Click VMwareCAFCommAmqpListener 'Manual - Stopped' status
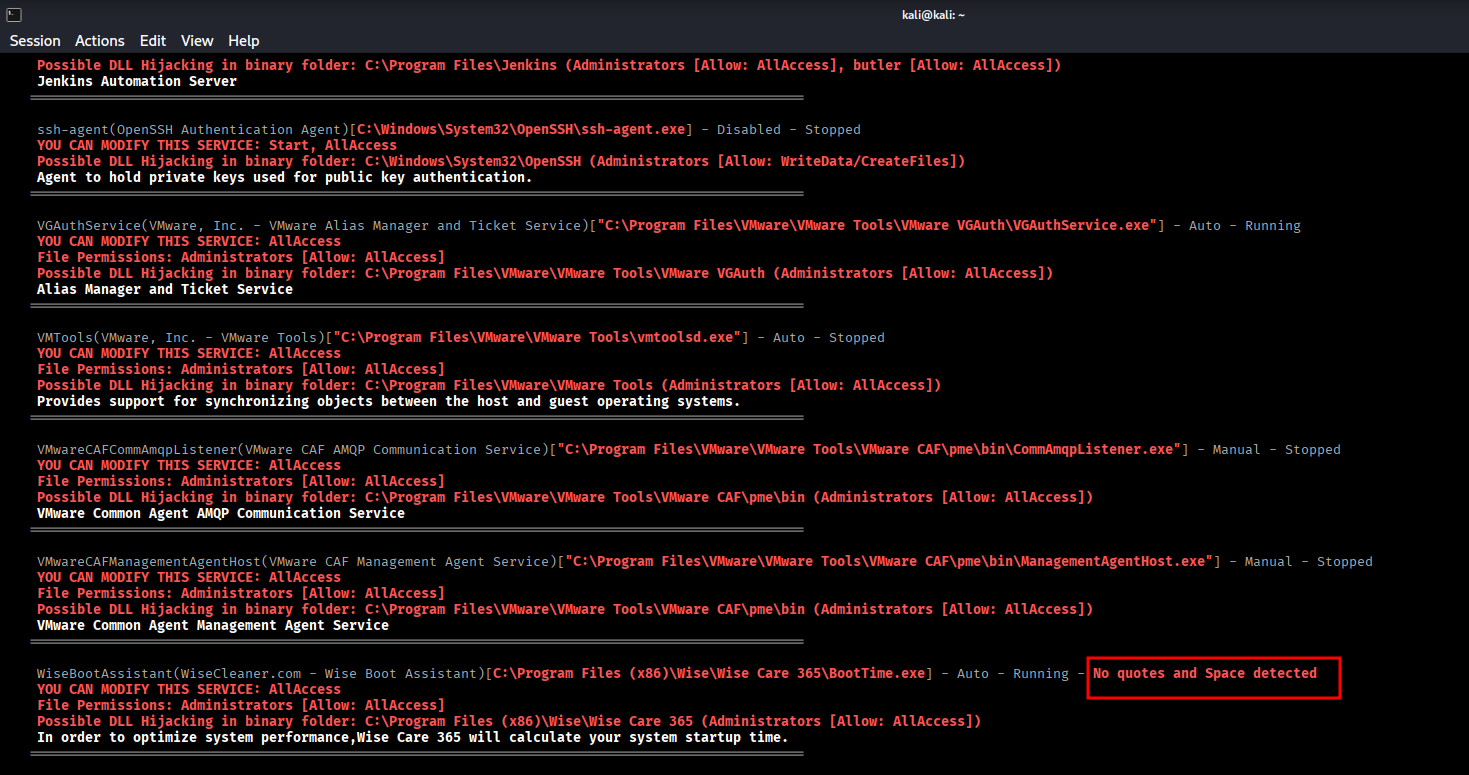Screen dimensions: 1469x775 1277,449
